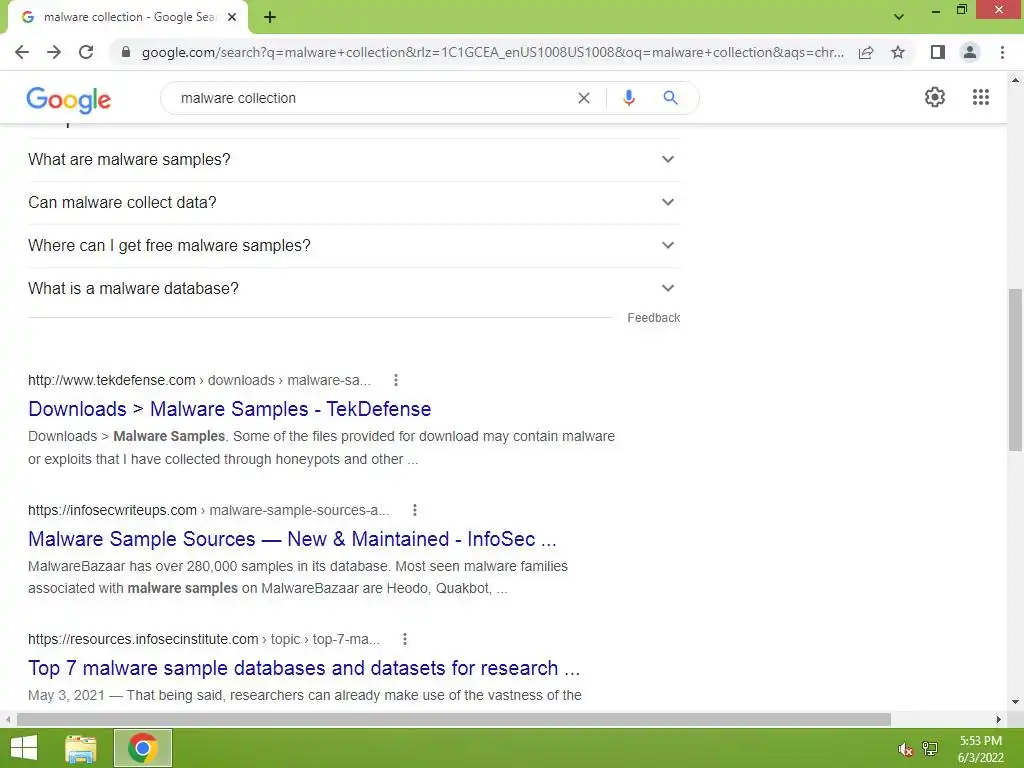This screenshot has height=768, width=1024.
Task: Open the Chrome profile avatar
Action: (x=970, y=52)
